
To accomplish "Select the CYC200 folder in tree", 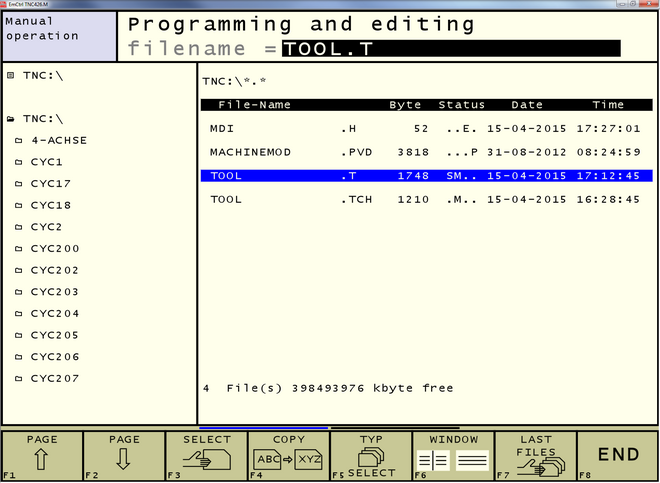I will [54, 248].
